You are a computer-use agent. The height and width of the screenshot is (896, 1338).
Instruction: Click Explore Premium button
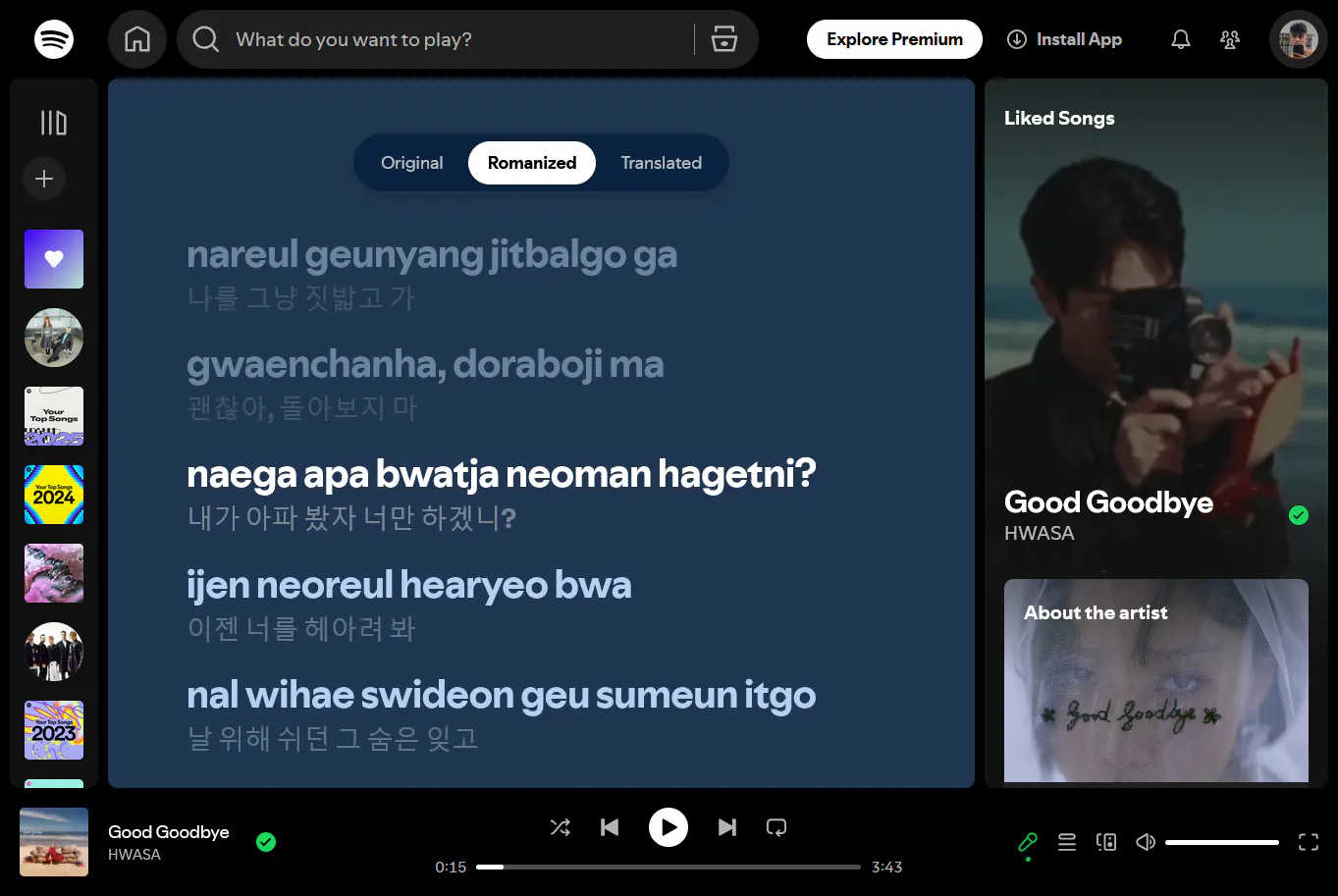pyautogui.click(x=894, y=39)
